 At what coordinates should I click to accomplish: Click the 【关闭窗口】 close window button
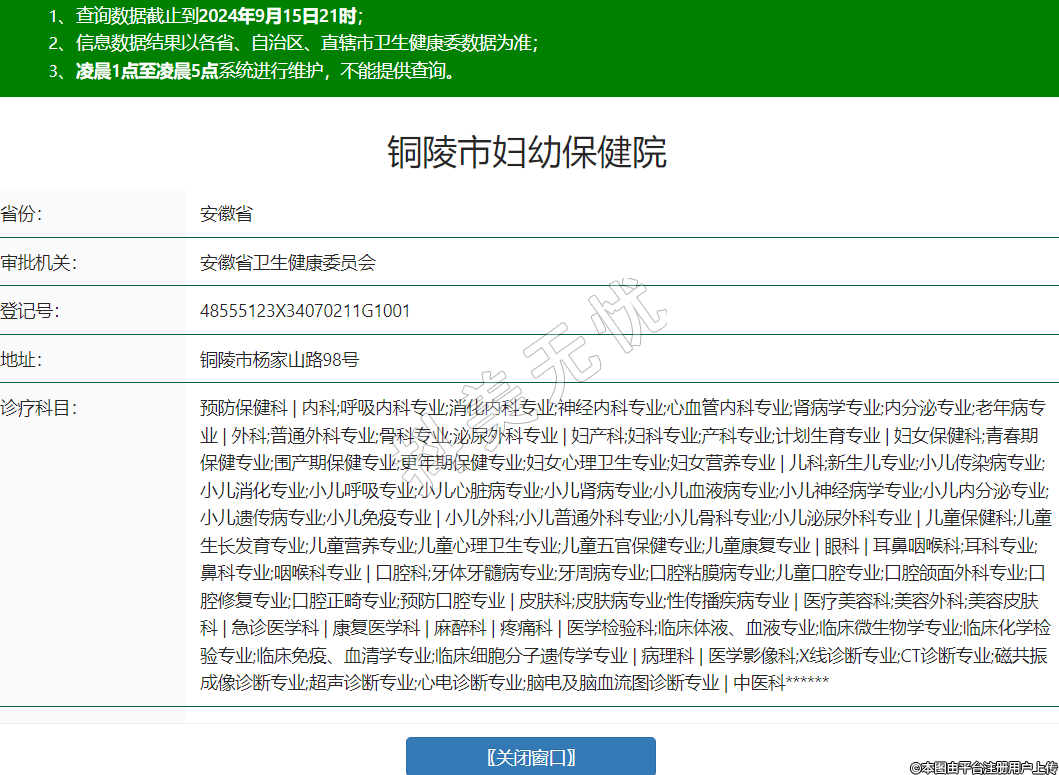(x=530, y=757)
